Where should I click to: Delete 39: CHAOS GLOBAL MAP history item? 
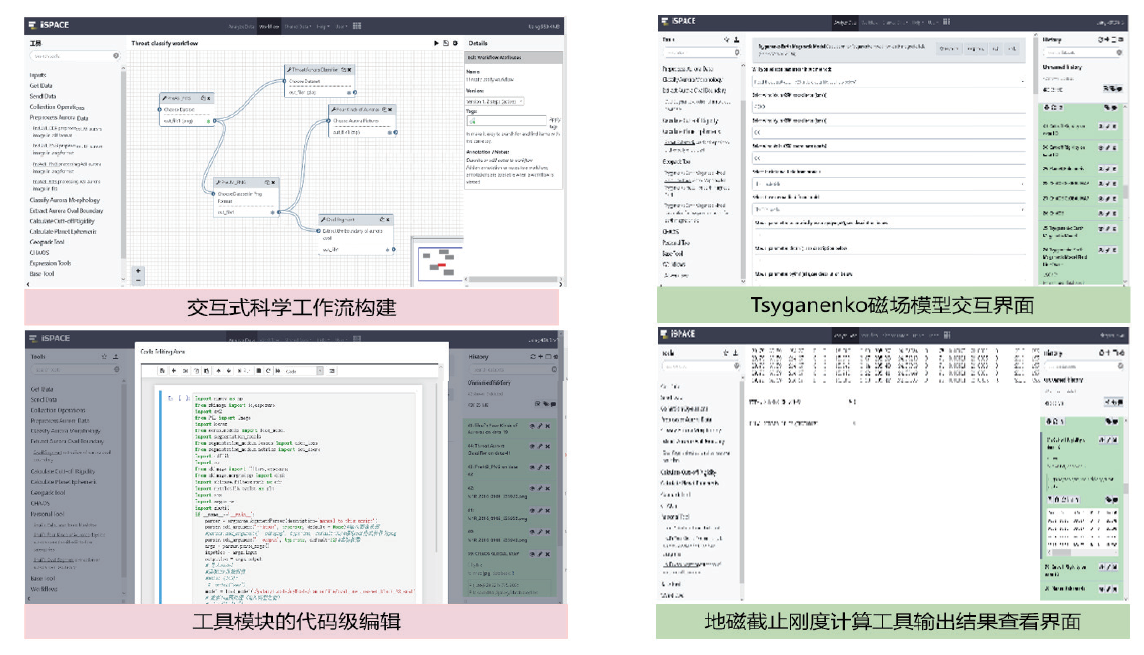[548, 554]
